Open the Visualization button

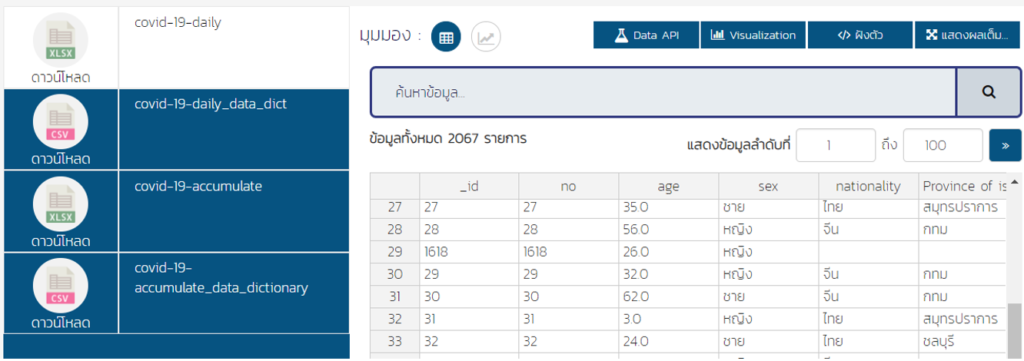tap(753, 35)
